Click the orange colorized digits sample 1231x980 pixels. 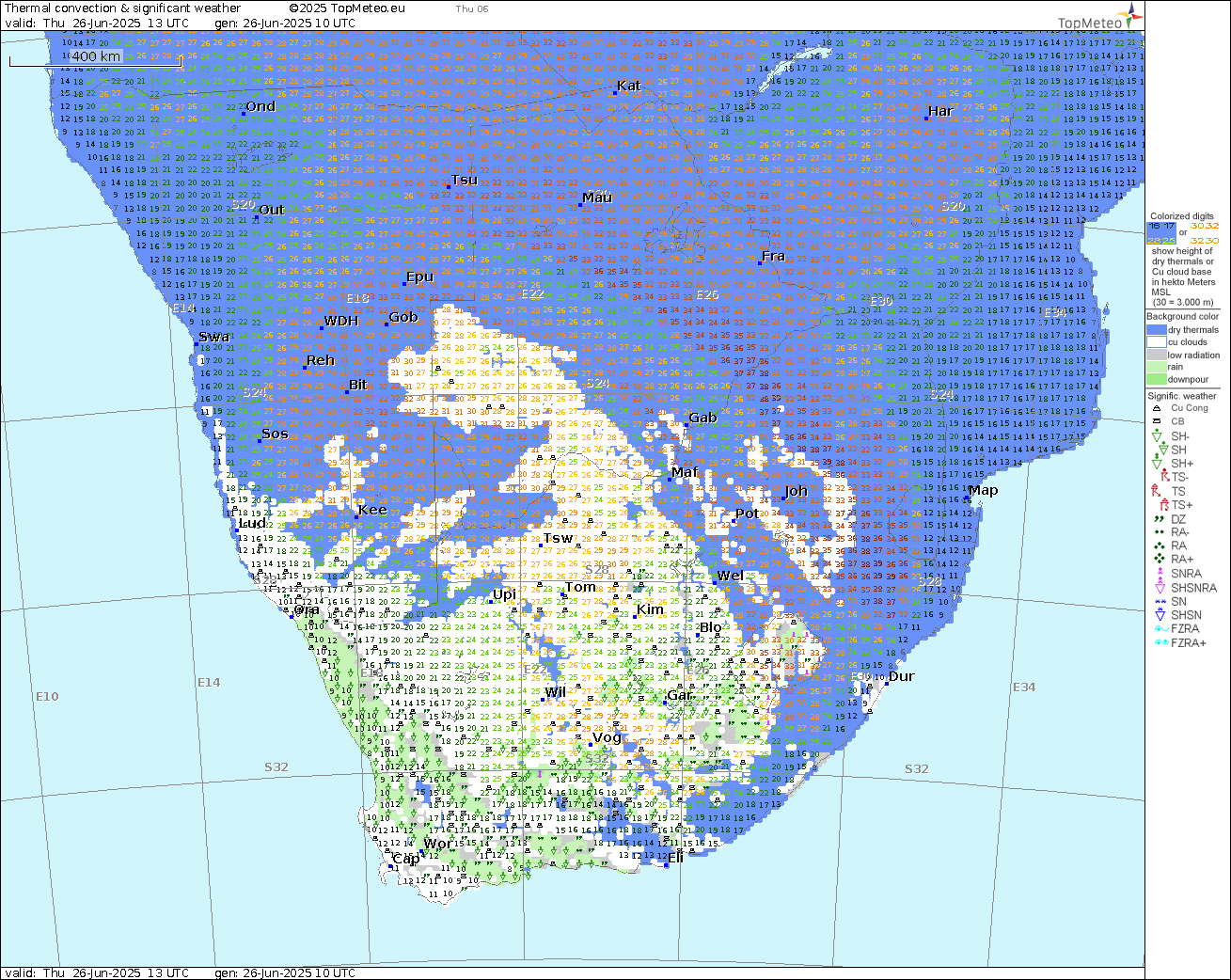coord(1205,233)
